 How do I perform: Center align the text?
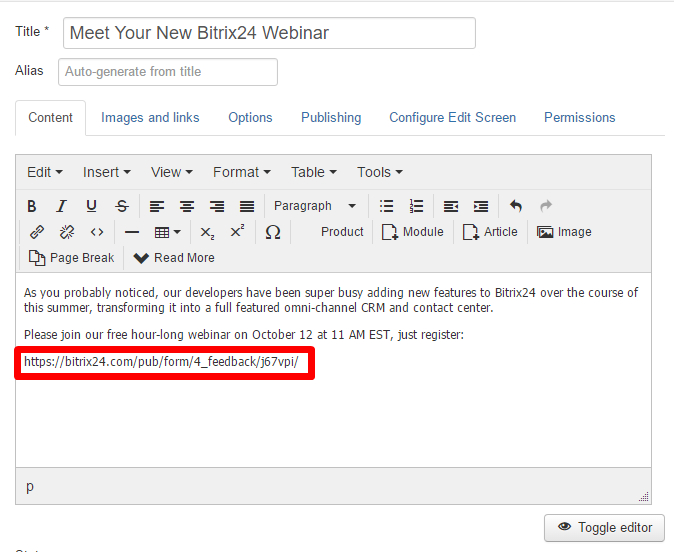tap(187, 206)
